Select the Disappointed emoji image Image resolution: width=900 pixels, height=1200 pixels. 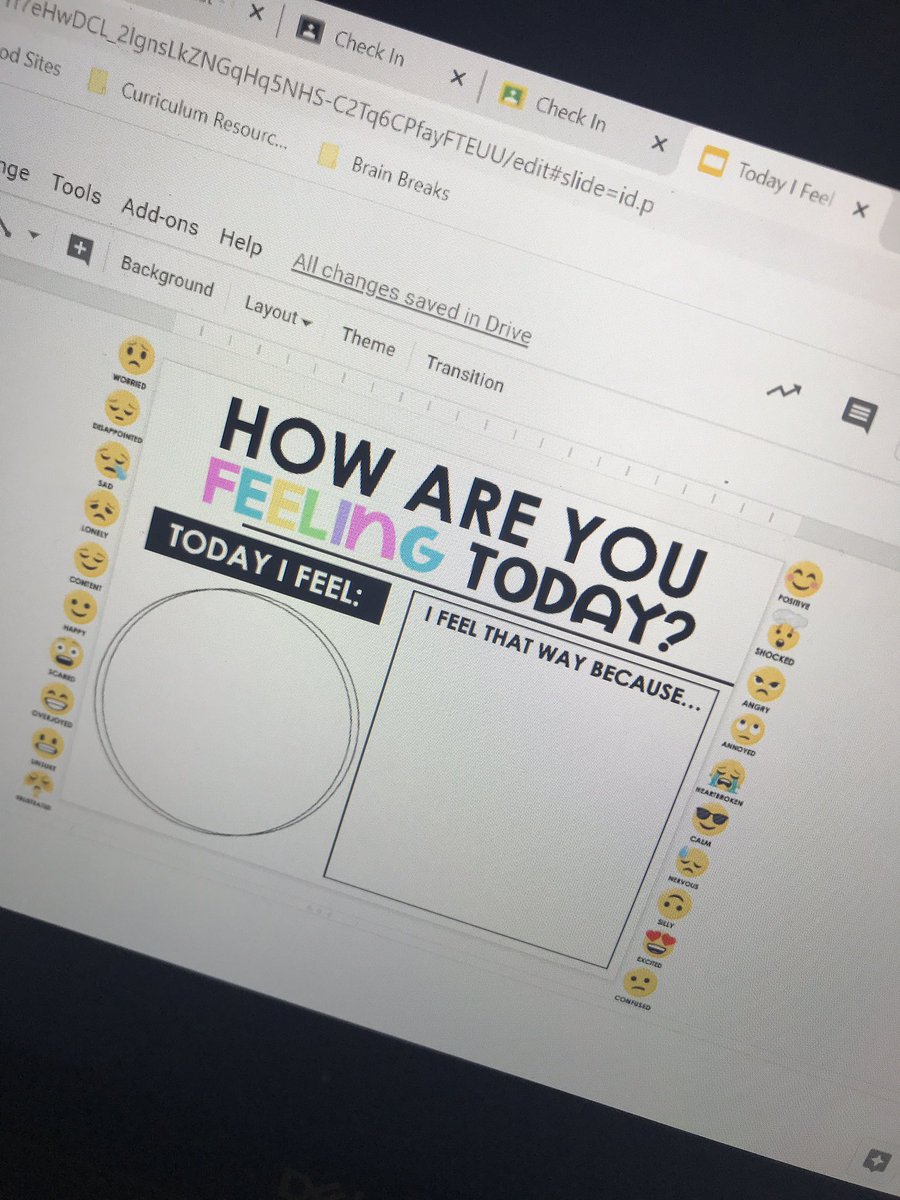point(122,408)
